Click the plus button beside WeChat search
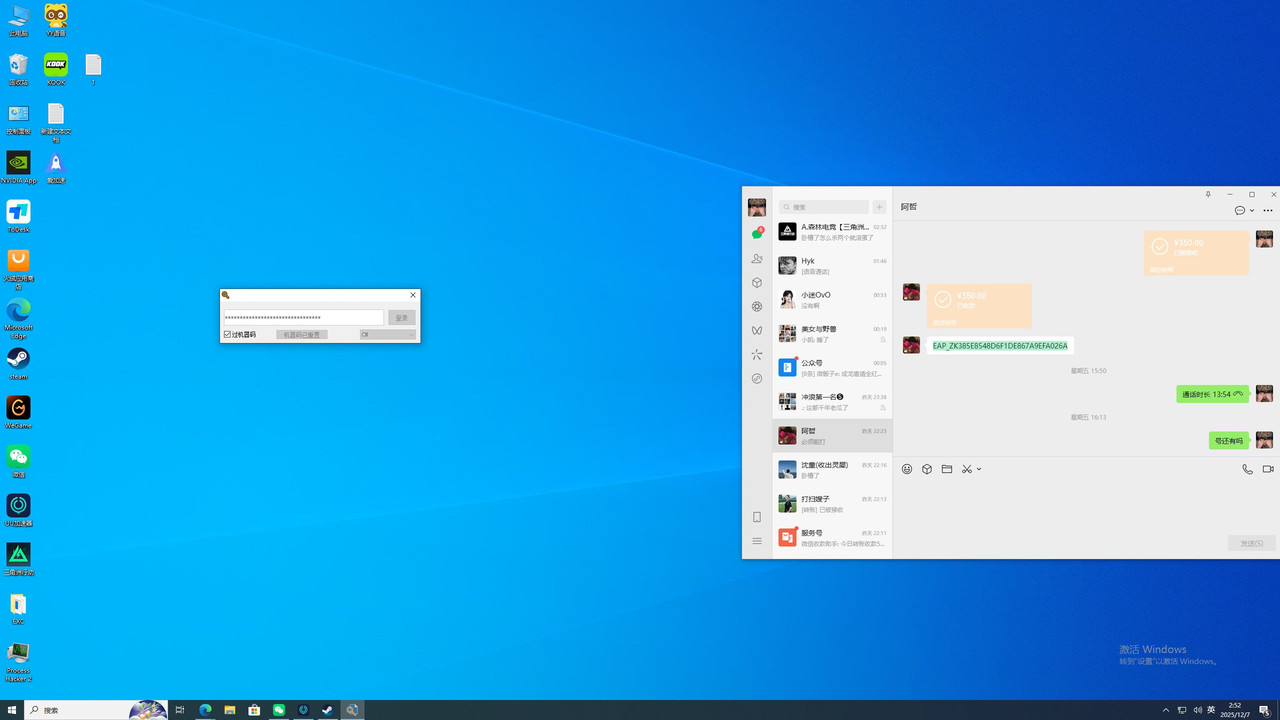The height and width of the screenshot is (720, 1280). click(879, 207)
